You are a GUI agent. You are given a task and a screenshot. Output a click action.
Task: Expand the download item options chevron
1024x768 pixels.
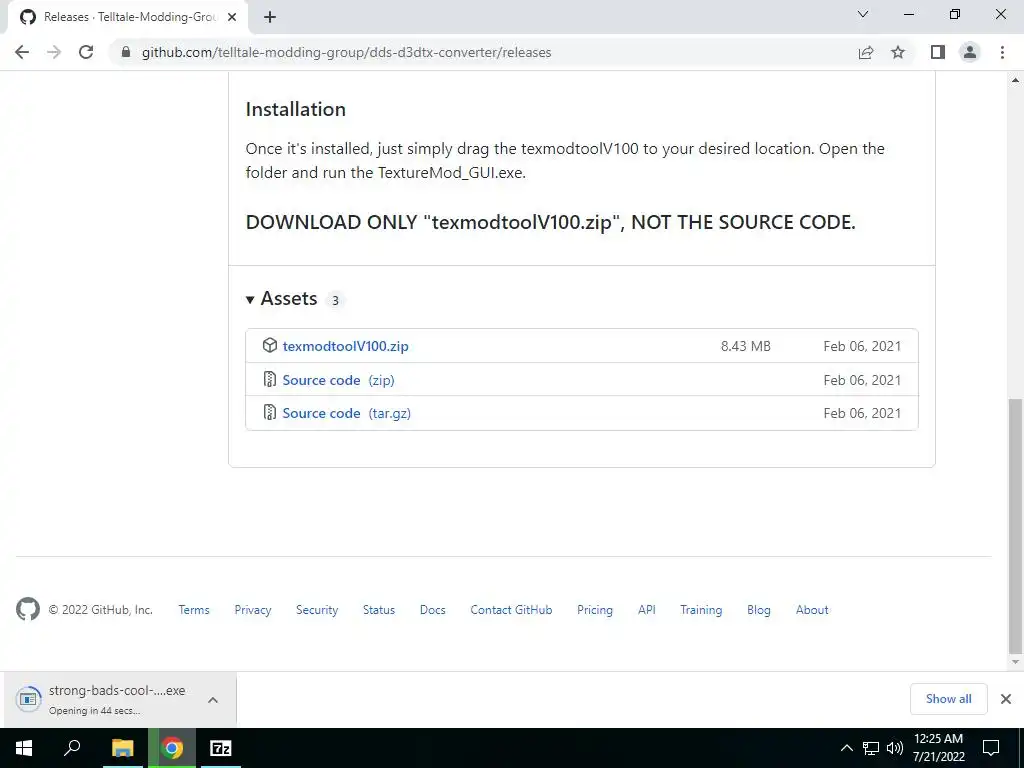click(213, 700)
